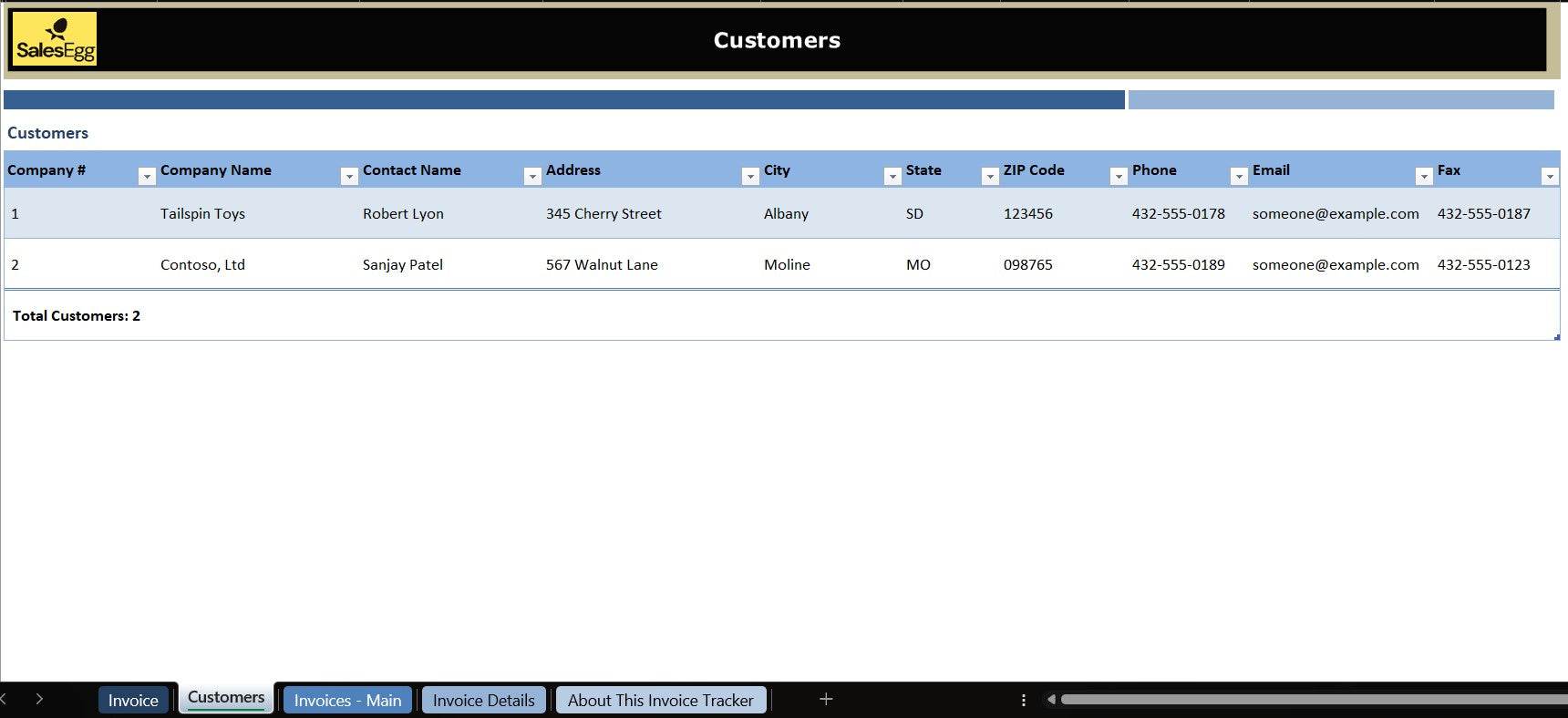Open the Company # filter dropdown
Screen dimensions: 1568x718
coord(146,177)
